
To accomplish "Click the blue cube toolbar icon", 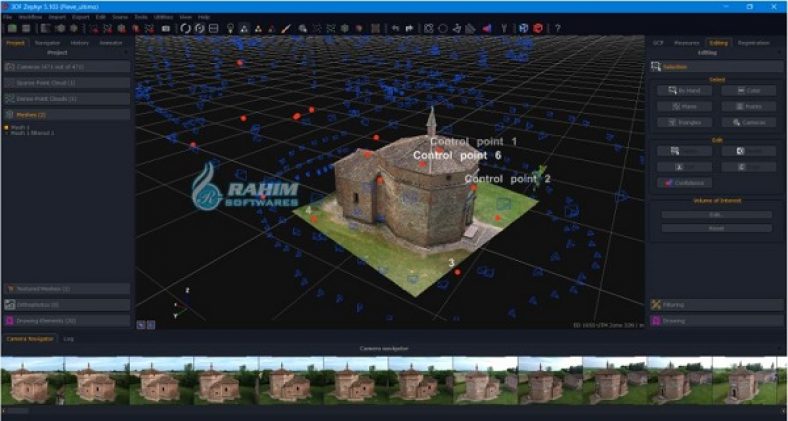I will click(522, 28).
